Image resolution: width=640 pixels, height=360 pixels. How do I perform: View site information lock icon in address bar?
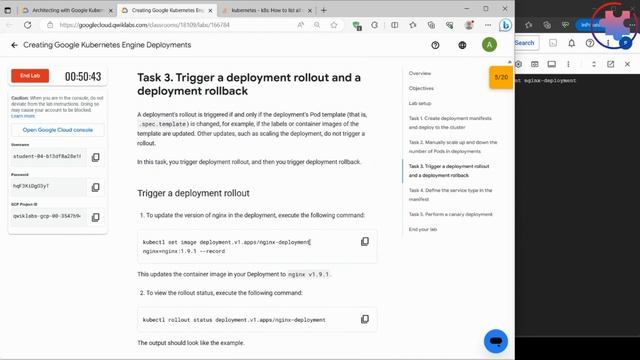[x=50, y=25]
